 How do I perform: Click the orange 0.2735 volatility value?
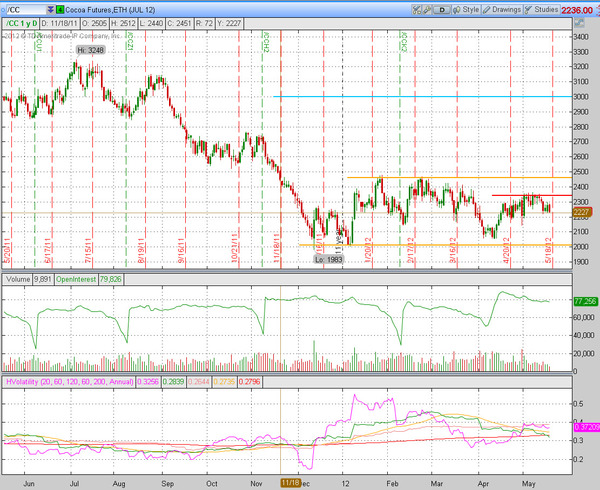224,382
